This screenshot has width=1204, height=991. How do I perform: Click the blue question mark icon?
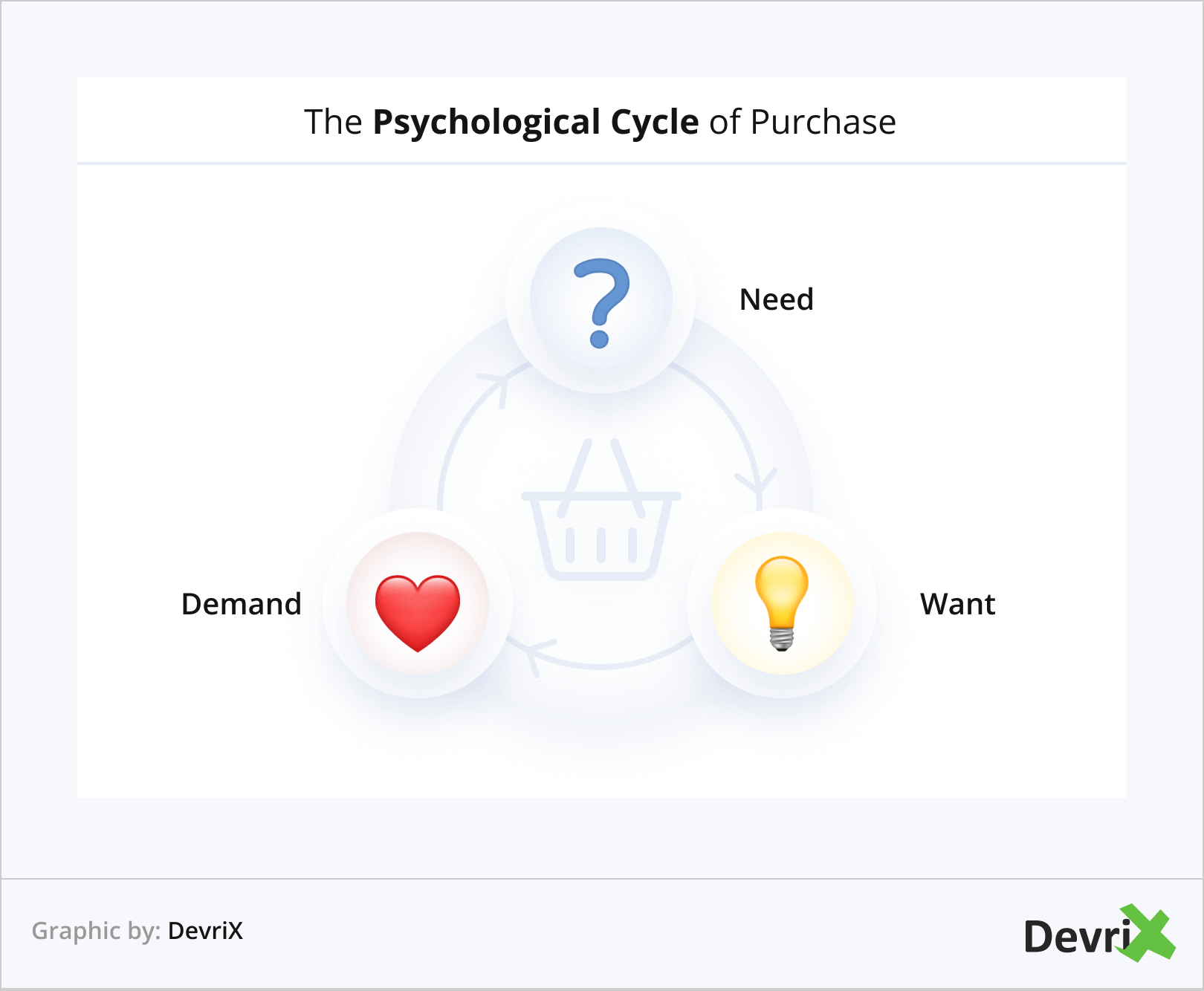coord(601,302)
